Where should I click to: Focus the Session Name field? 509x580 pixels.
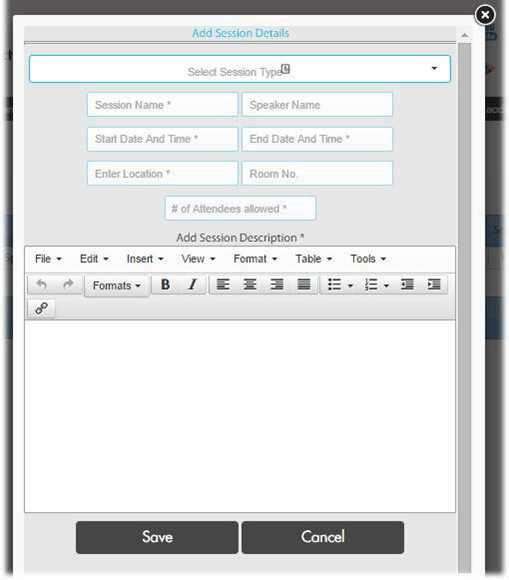[x=162, y=105]
